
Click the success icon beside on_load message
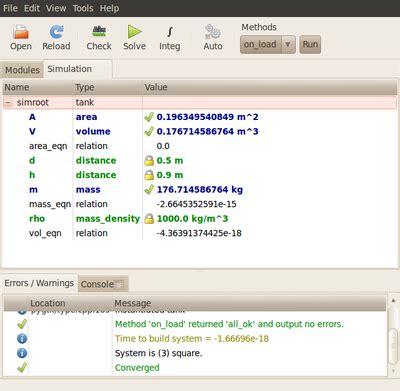(22, 324)
